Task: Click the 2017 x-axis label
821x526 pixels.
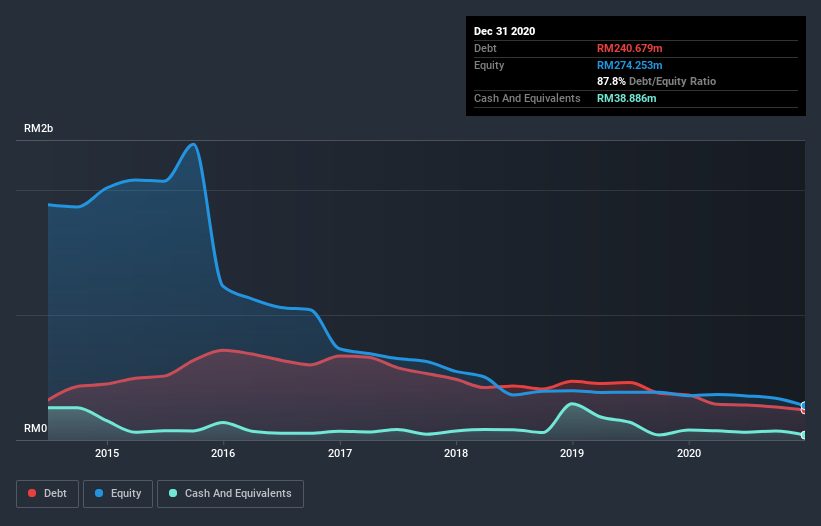Action: click(340, 453)
